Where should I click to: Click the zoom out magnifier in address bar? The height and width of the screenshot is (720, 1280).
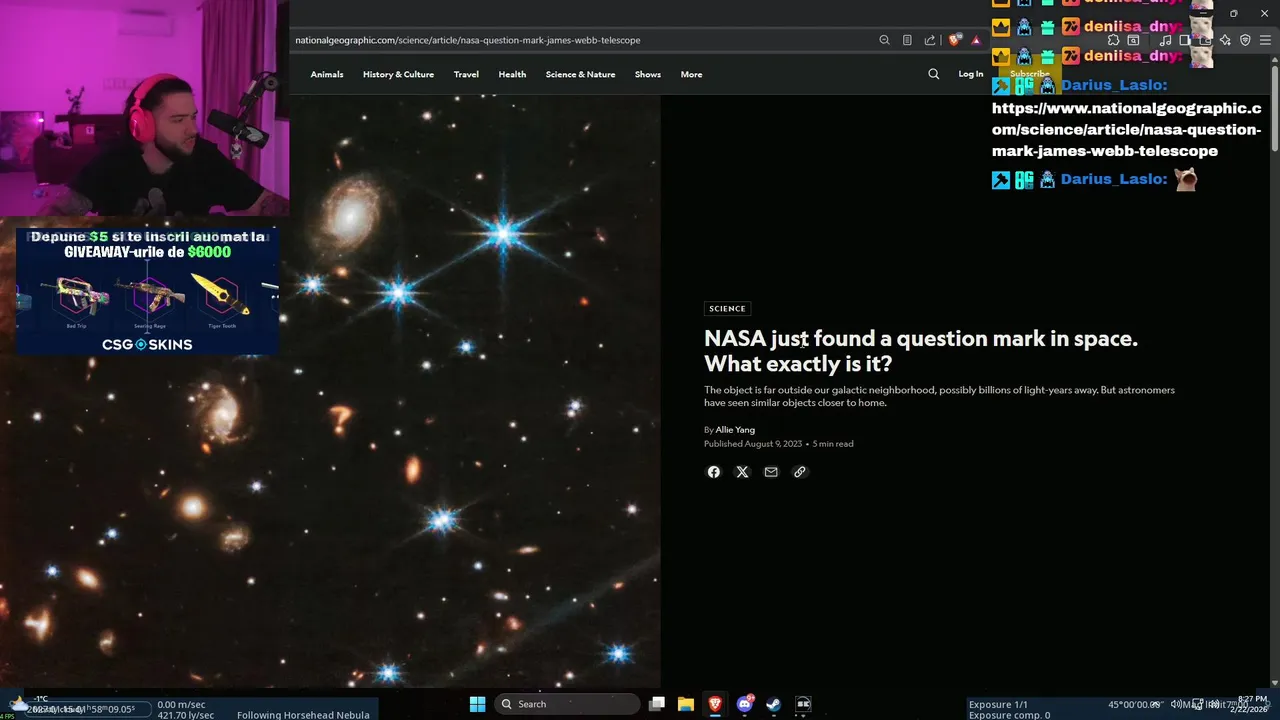point(884,40)
